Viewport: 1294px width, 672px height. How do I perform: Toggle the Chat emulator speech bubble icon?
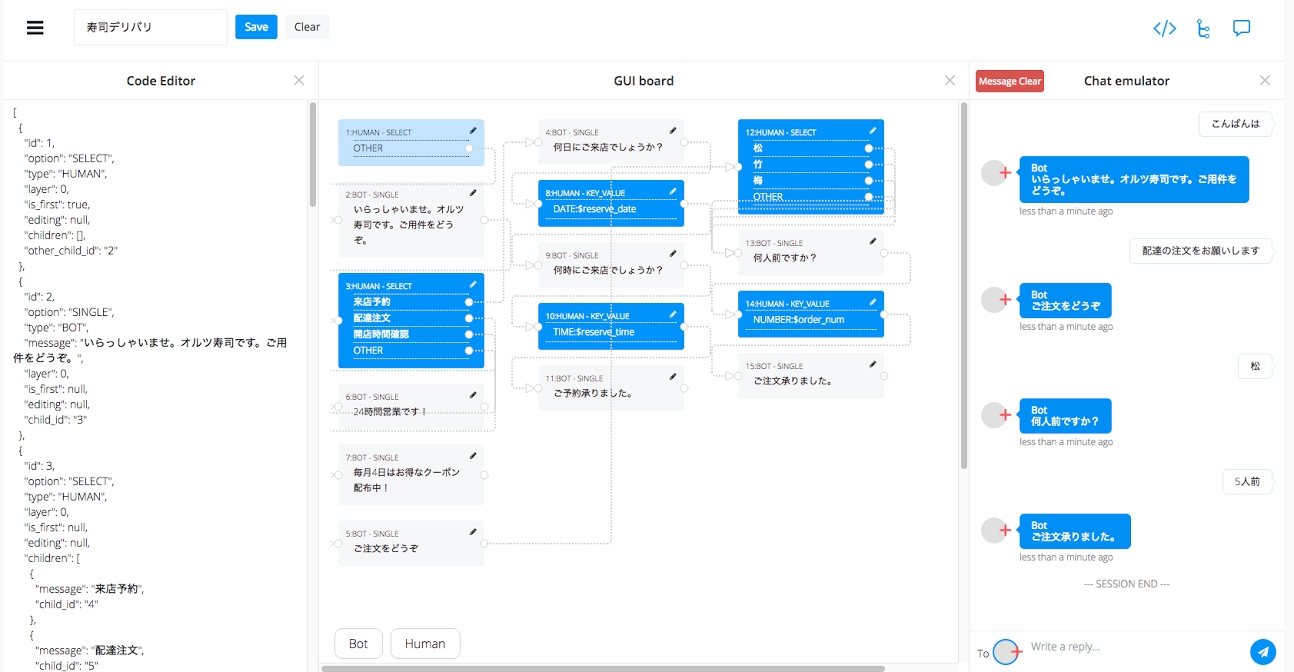(1241, 28)
